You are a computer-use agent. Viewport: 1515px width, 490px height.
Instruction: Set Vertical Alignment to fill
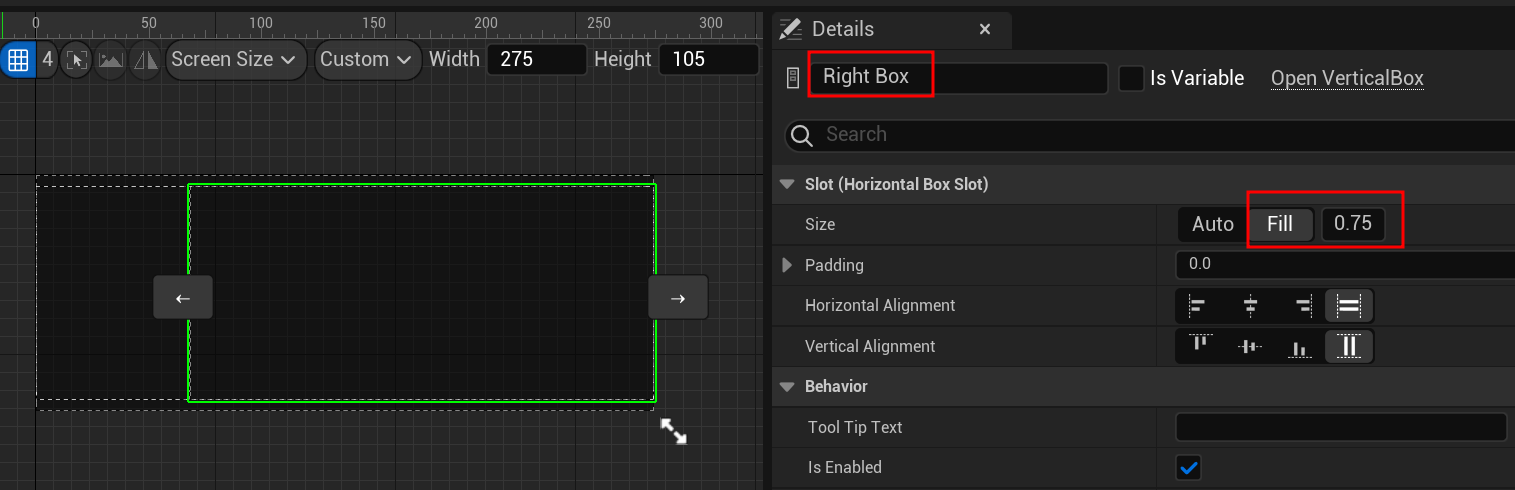1349,346
